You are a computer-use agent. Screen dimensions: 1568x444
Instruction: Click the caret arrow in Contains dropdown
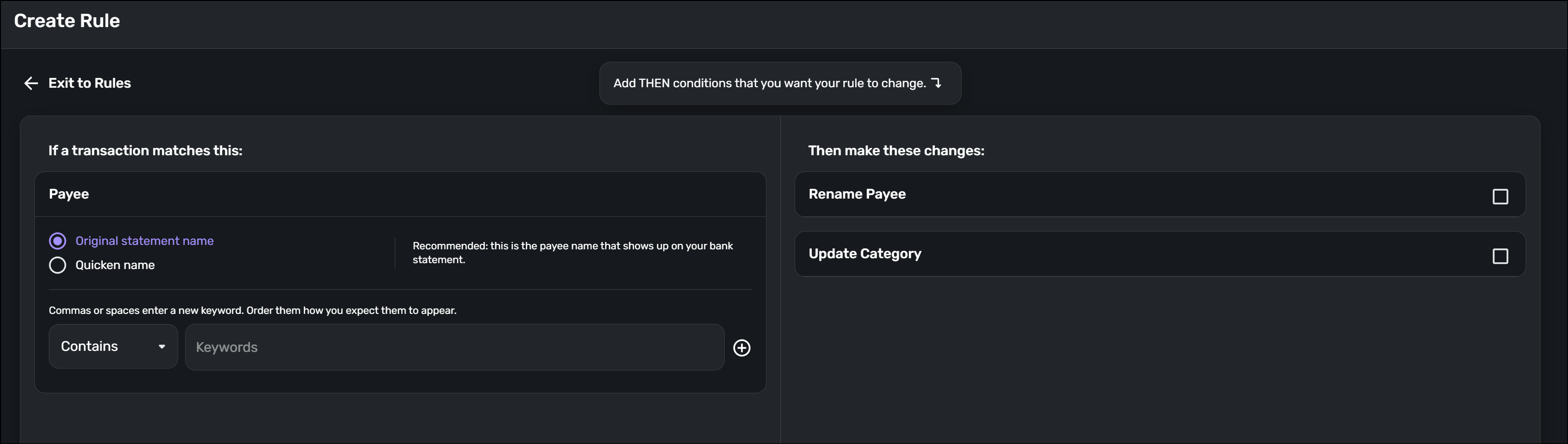point(162,346)
